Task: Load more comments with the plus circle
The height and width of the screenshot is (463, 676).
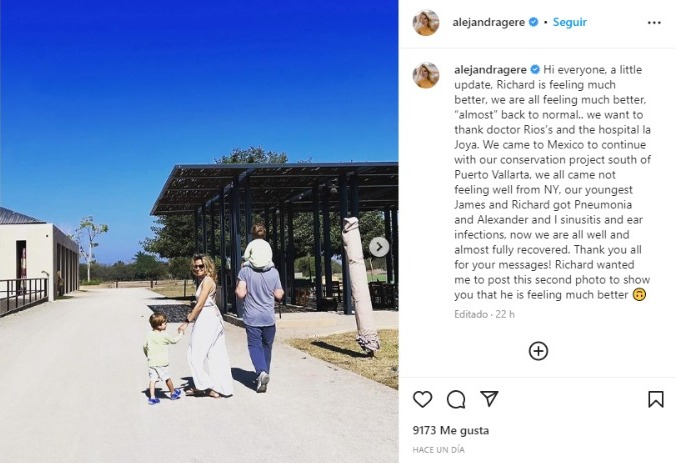Action: pos(538,351)
